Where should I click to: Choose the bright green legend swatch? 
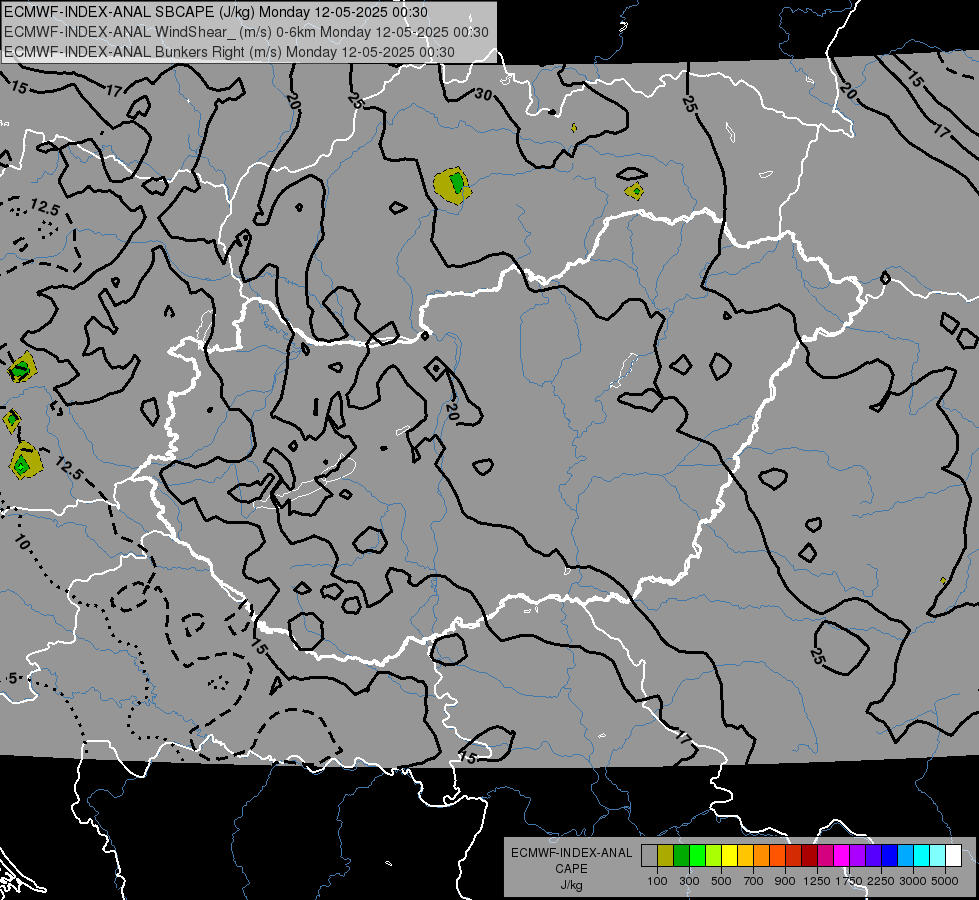[697, 856]
